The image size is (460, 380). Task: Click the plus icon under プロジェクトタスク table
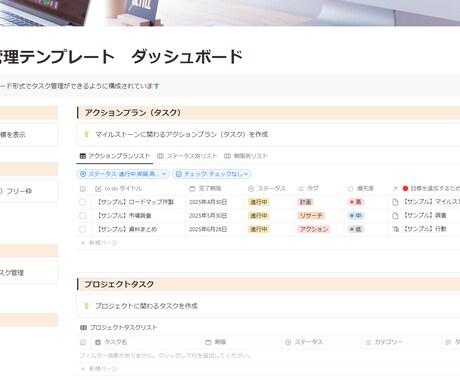click(x=83, y=369)
